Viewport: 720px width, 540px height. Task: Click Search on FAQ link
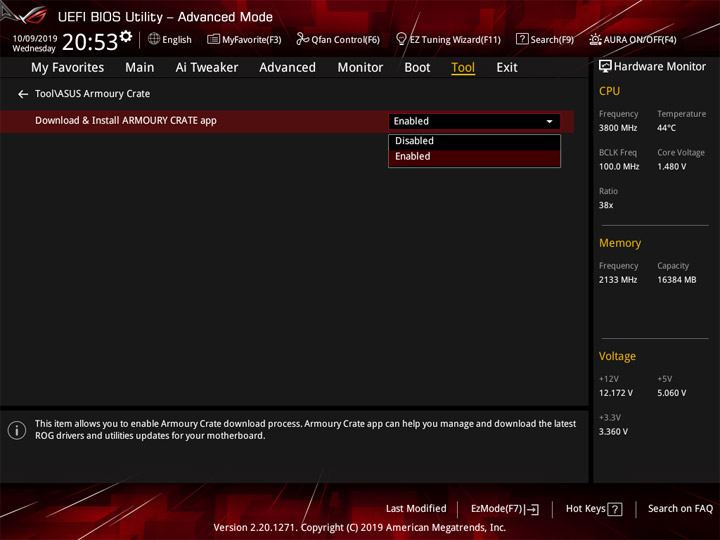tap(680, 509)
